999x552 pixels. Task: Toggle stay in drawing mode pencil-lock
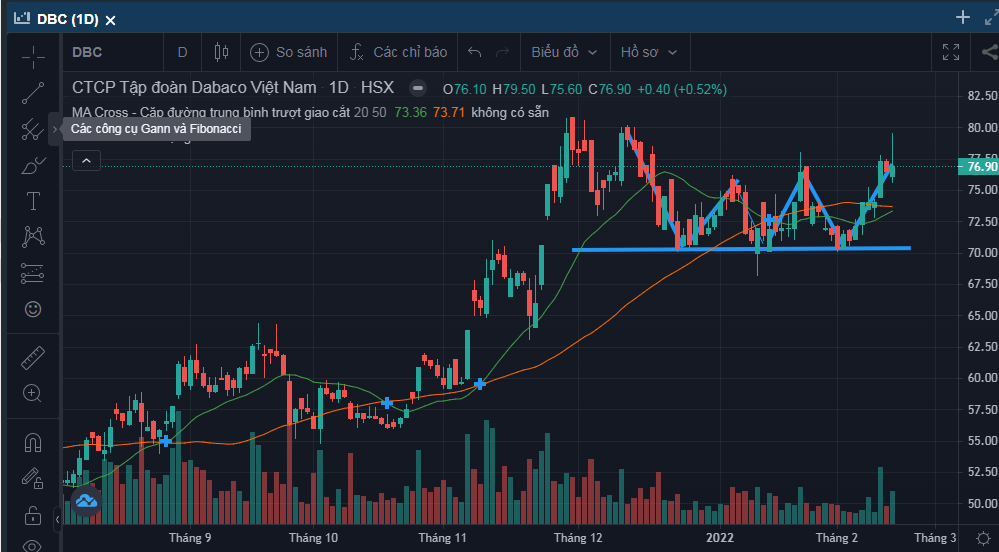33,479
